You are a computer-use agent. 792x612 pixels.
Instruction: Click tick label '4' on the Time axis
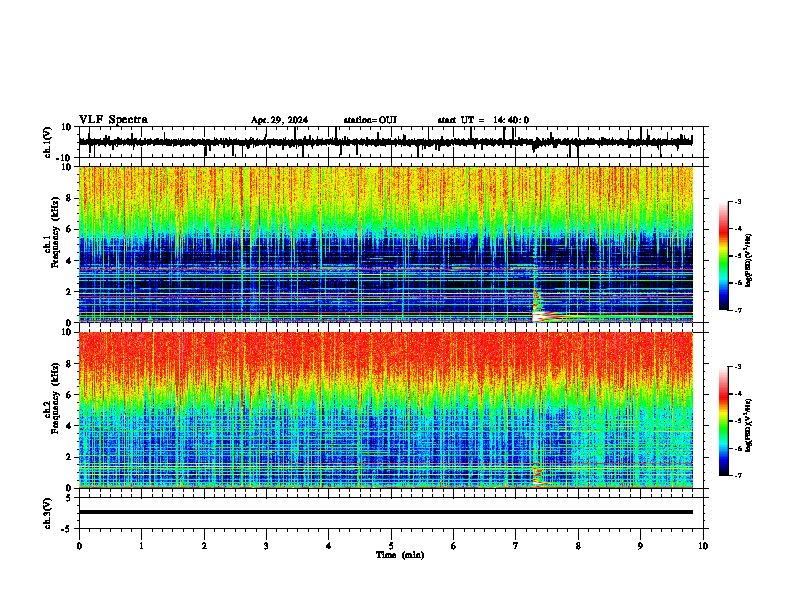[x=328, y=546]
